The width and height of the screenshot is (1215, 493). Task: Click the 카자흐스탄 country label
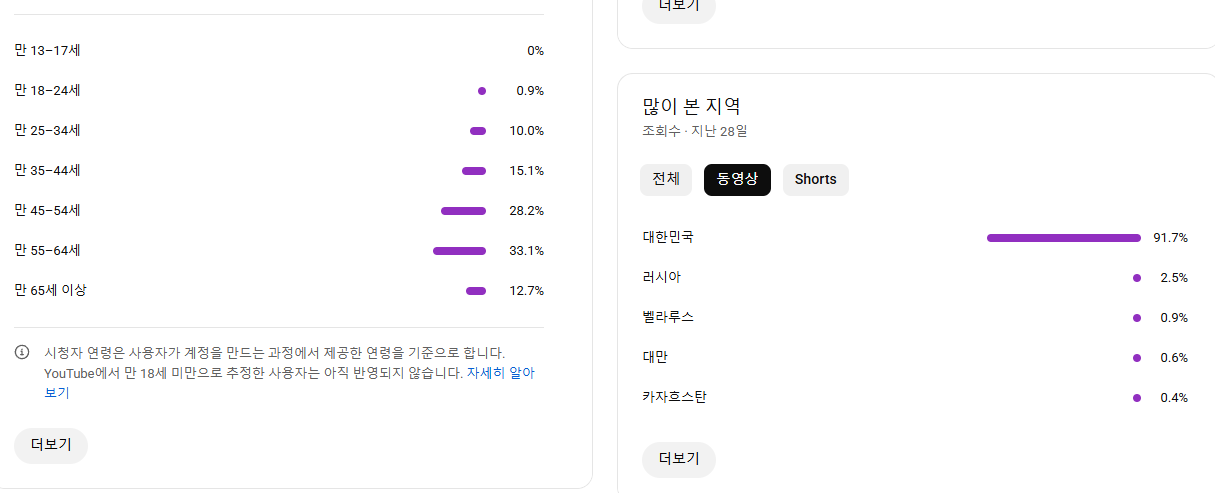pyautogui.click(x=675, y=397)
